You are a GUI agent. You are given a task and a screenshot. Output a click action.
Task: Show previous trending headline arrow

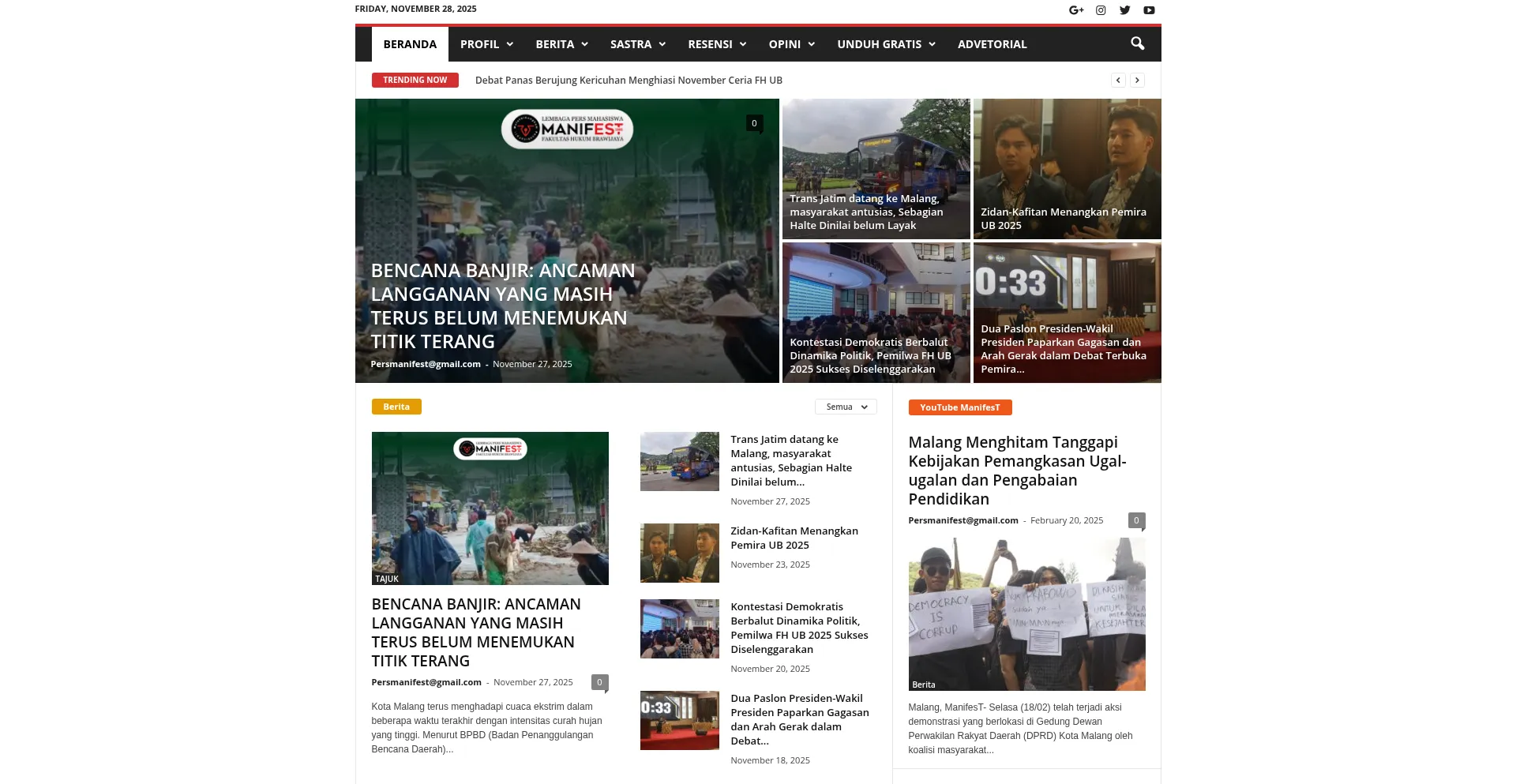pos(1118,81)
